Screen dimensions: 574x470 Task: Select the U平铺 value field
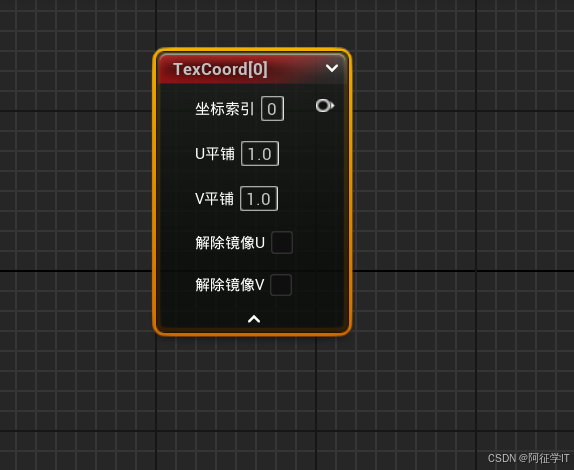pos(260,154)
